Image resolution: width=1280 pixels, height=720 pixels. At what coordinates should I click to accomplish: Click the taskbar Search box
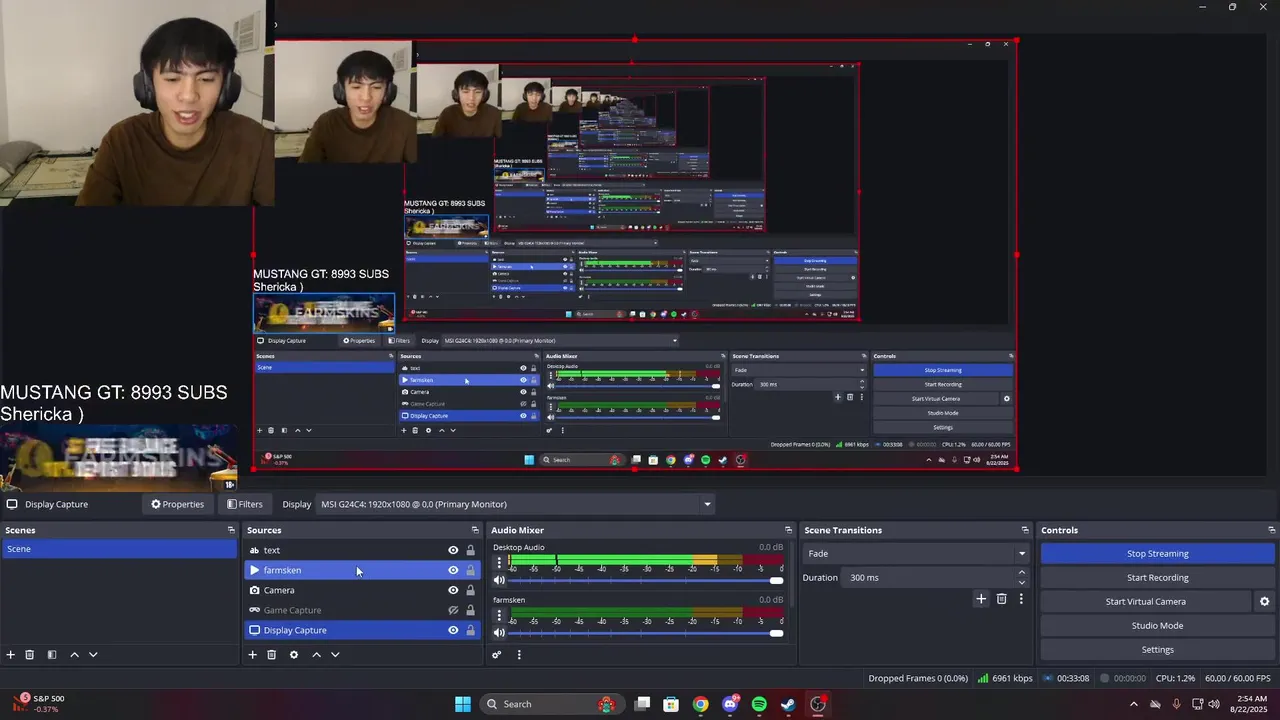pyautogui.click(x=552, y=704)
